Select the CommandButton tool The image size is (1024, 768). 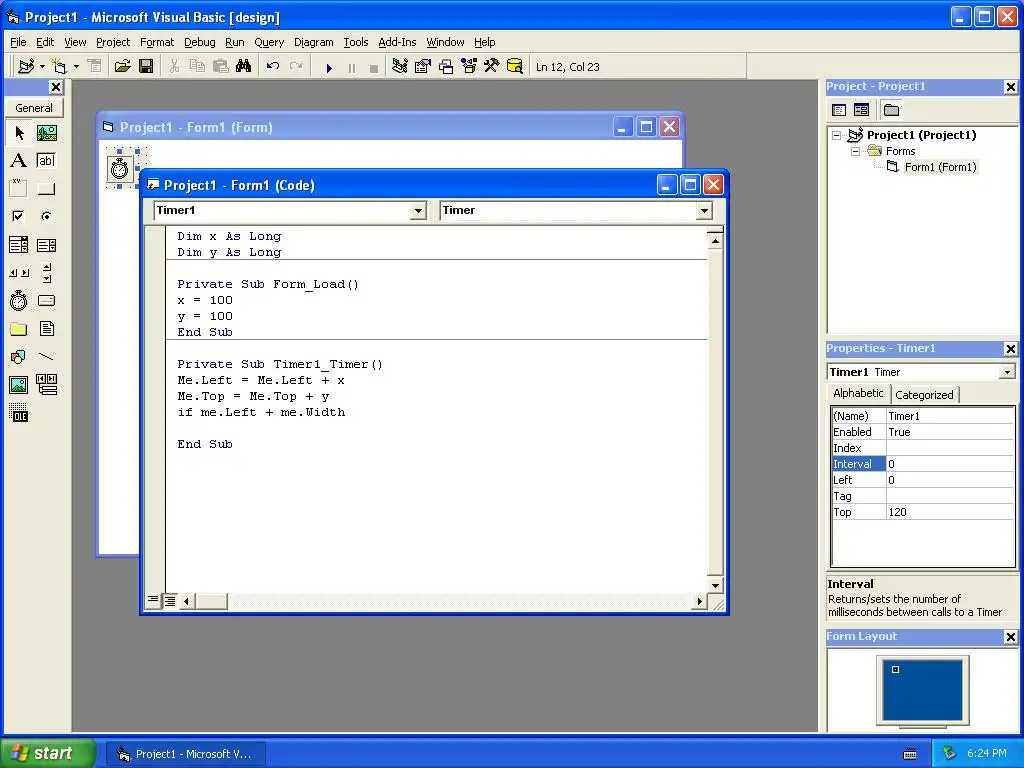[x=46, y=189]
